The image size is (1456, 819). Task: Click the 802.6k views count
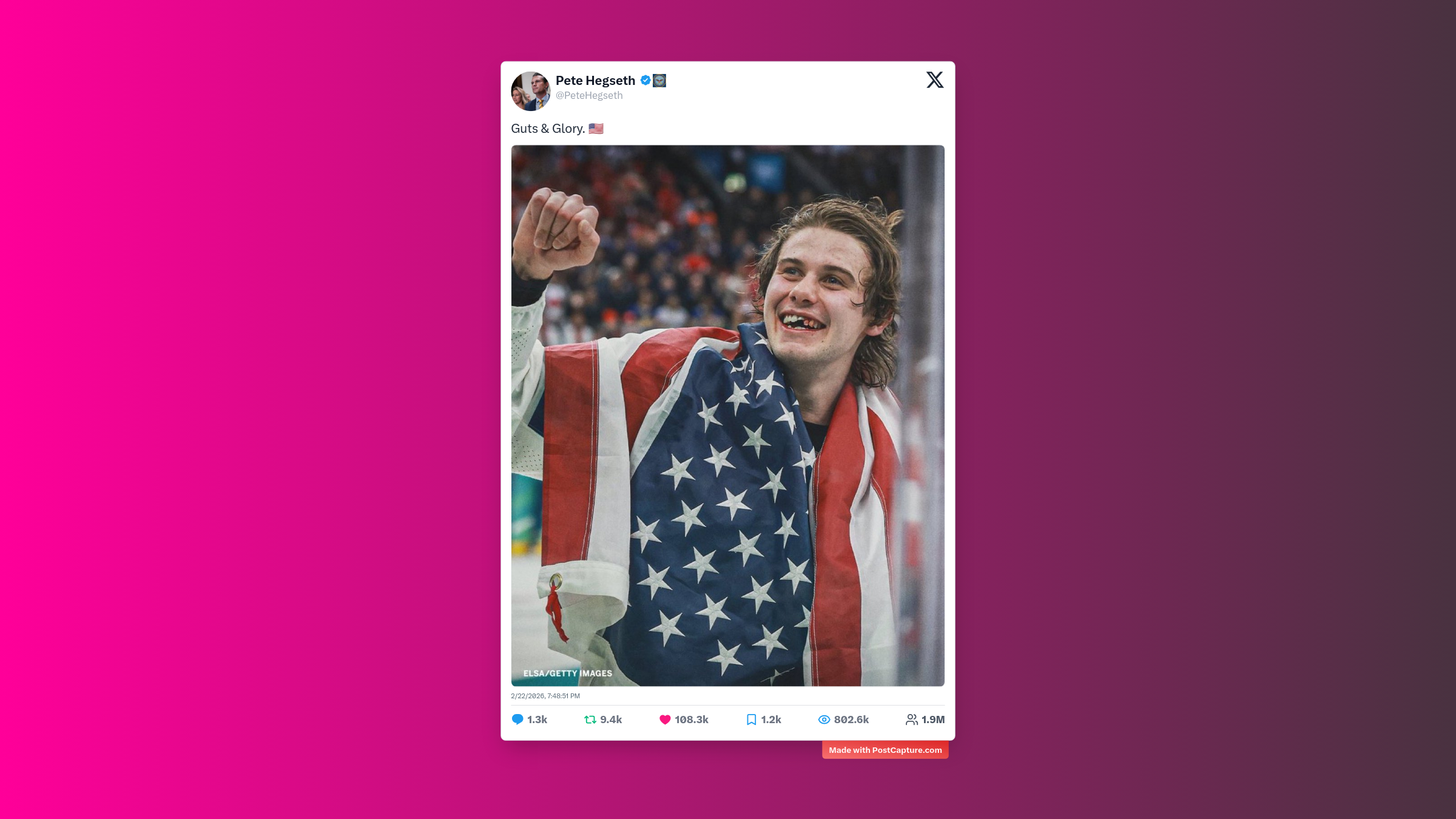pos(851,720)
